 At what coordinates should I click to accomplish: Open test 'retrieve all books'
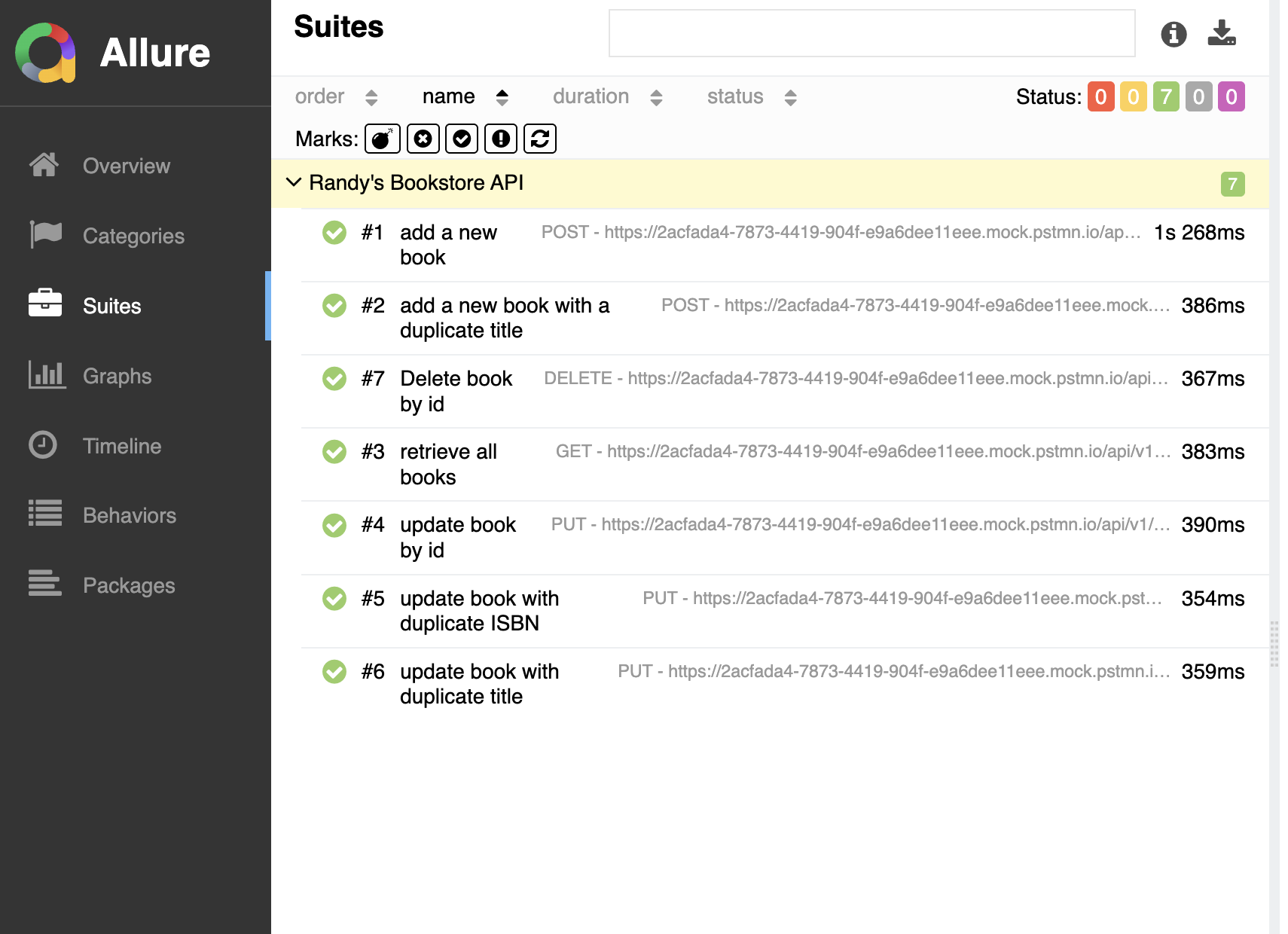(785, 464)
